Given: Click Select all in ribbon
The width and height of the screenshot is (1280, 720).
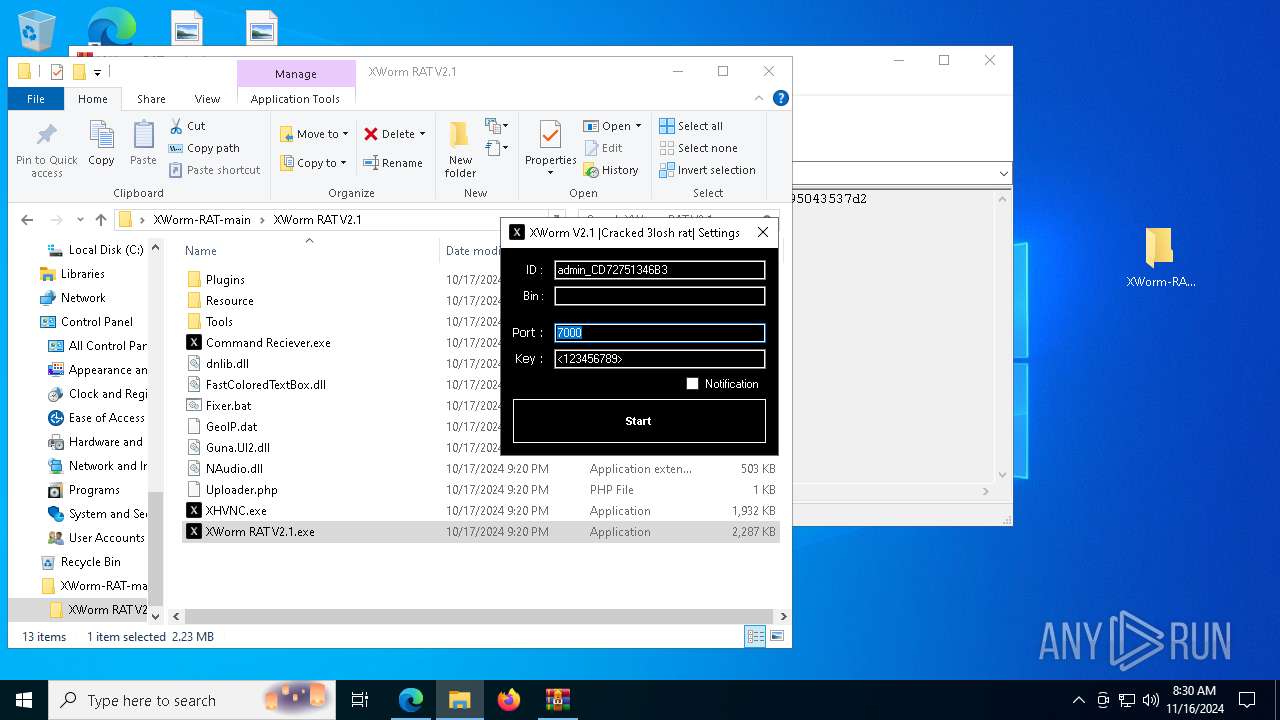Looking at the screenshot, I should [x=691, y=126].
